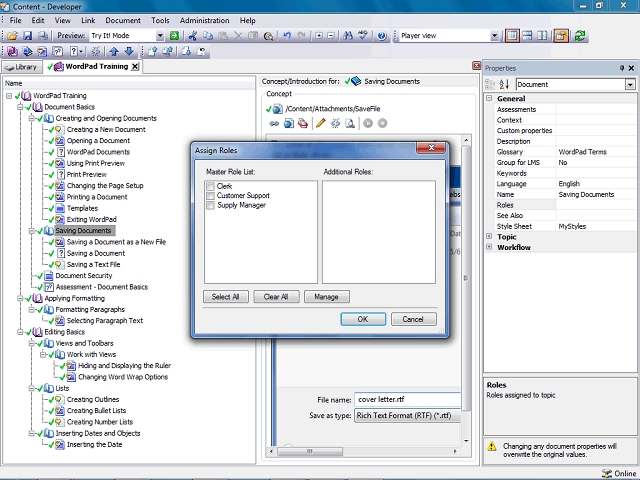
Task: Open the Document dropdown in Properties
Action: pos(630,84)
